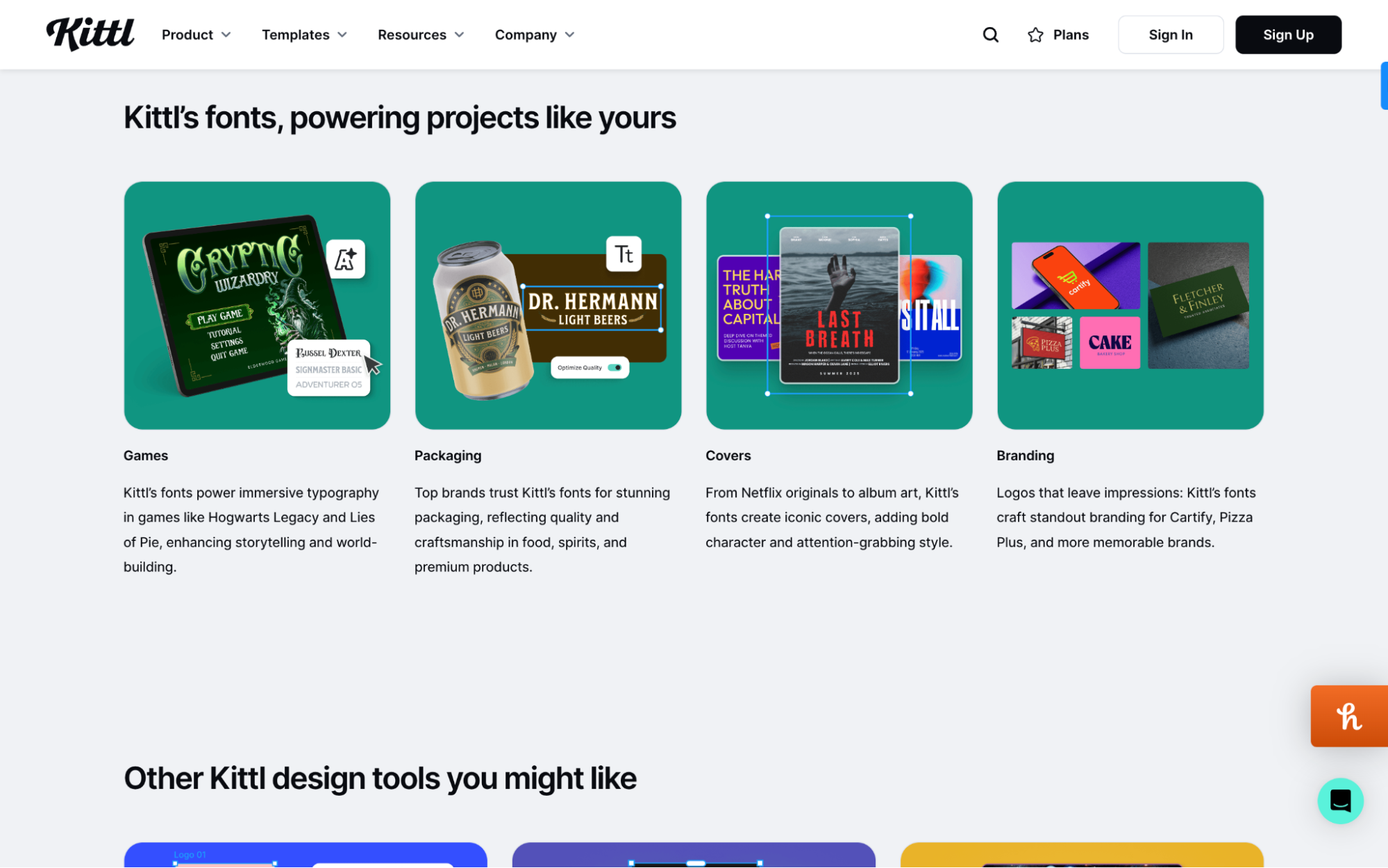Open the Honey extension orange tab

(x=1348, y=716)
